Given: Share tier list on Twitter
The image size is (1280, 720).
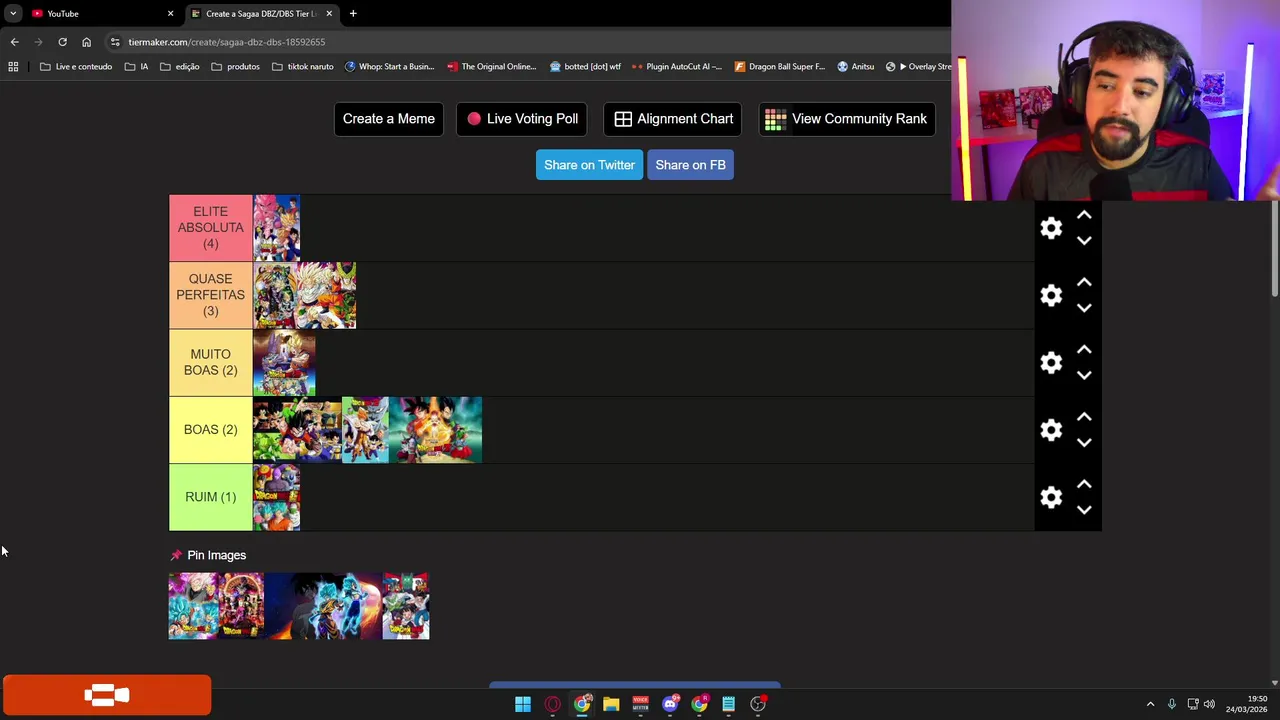Looking at the screenshot, I should tap(589, 165).
